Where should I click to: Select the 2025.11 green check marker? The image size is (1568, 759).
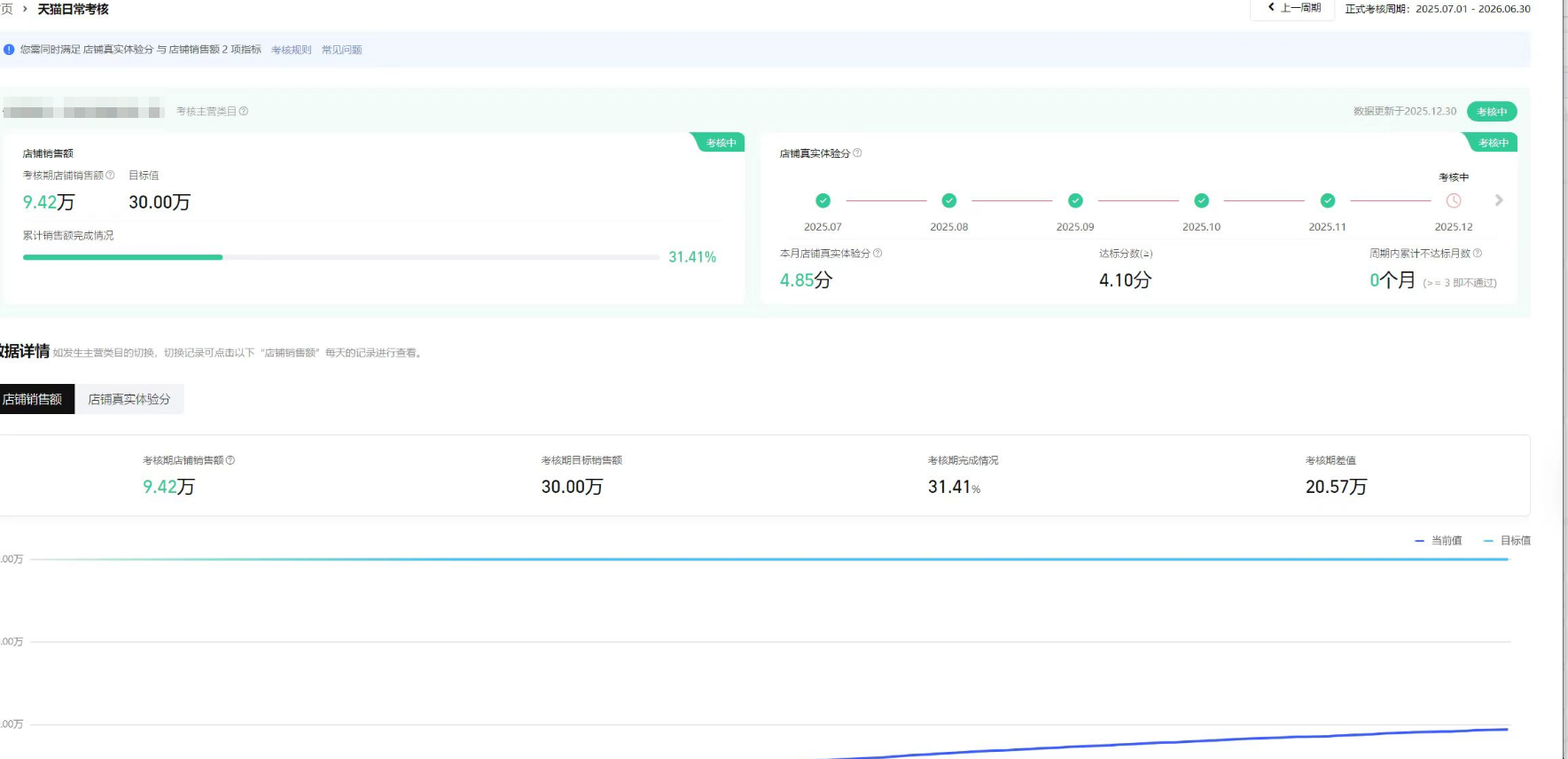[x=1328, y=201]
